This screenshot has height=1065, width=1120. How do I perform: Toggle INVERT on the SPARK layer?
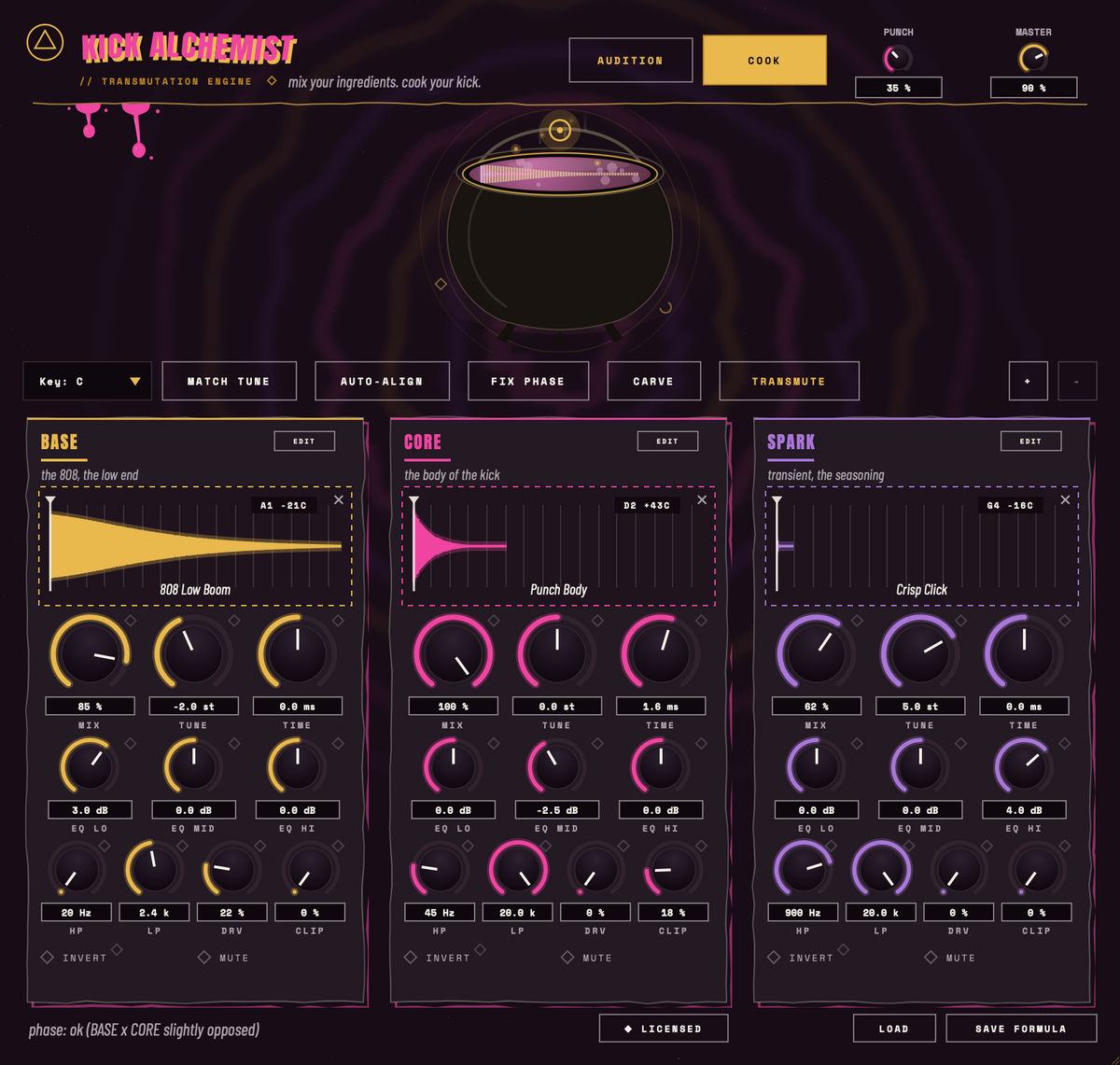coord(800,958)
